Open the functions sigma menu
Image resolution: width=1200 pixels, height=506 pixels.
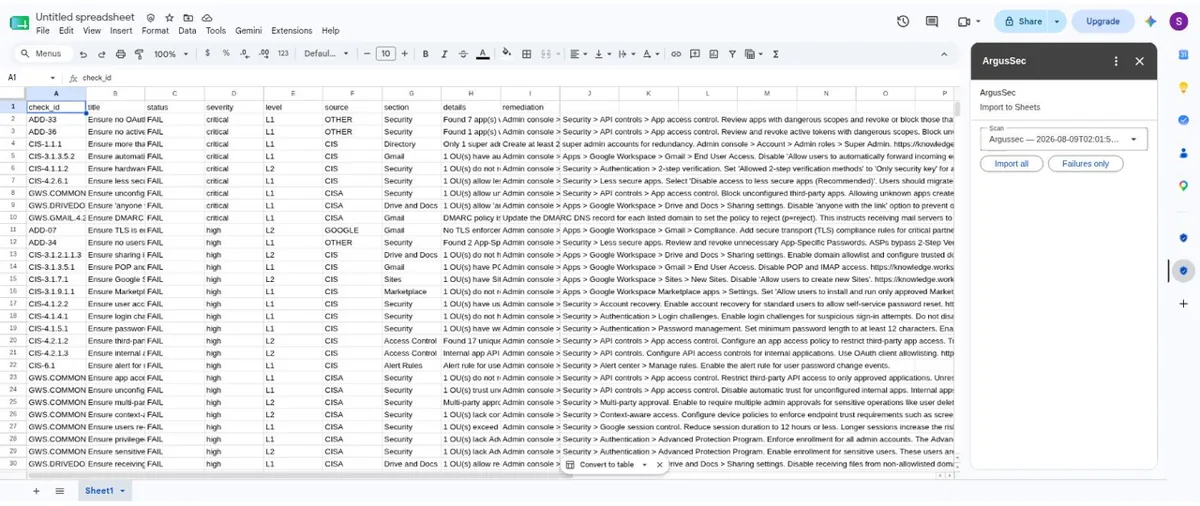pyautogui.click(x=776, y=54)
